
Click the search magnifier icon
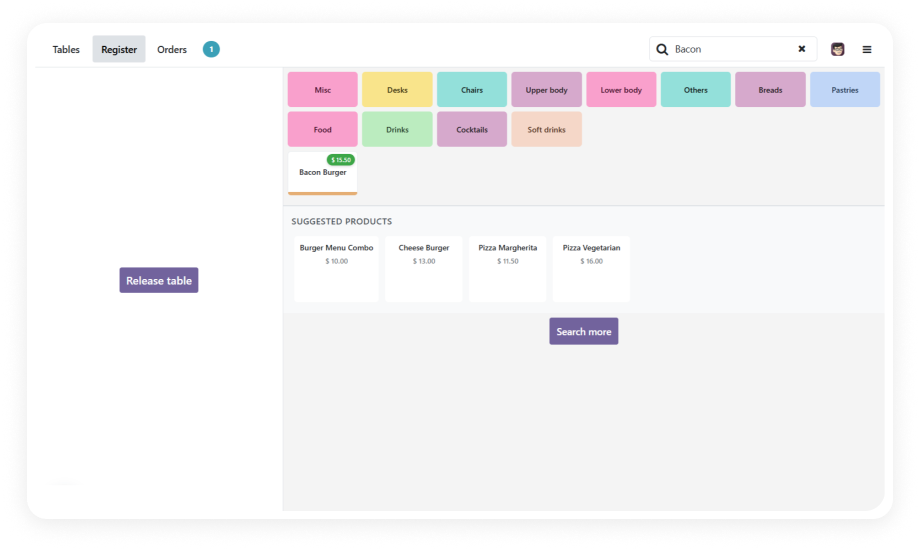point(662,49)
